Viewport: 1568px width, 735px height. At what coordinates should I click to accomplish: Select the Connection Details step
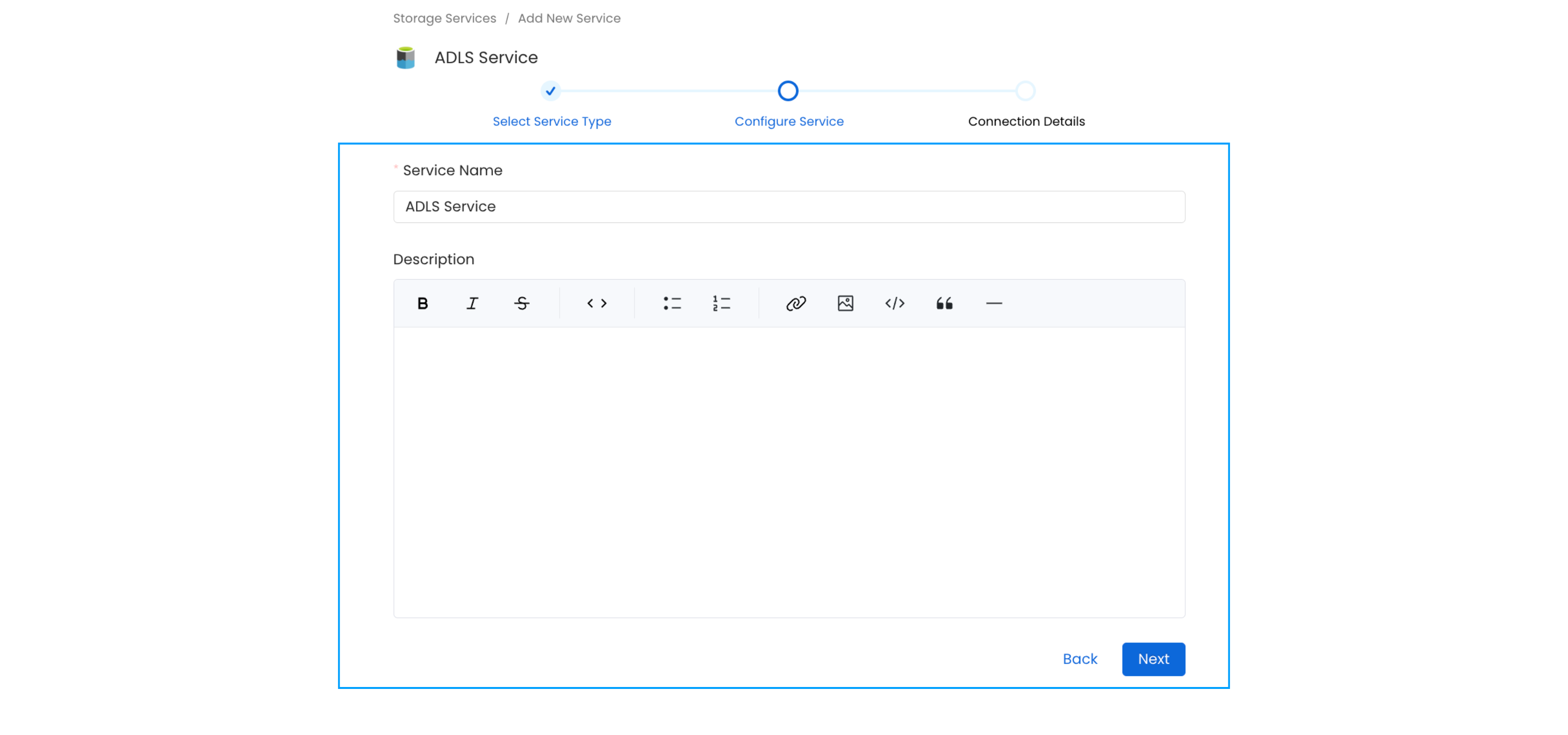coord(1026,121)
